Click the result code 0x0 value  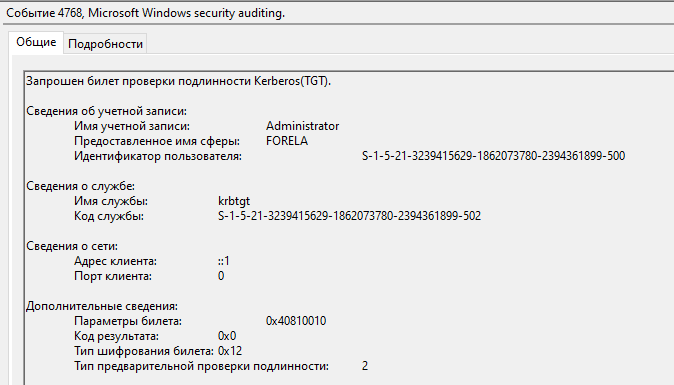[x=227, y=336]
